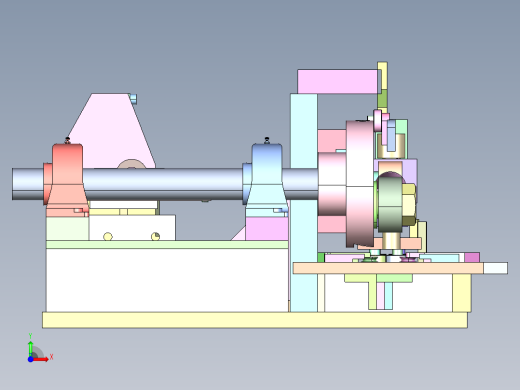Image resolution: width=520 pixels, height=390 pixels.
Task: Select the yellow vertical leg under the peach plate
Action: (x=462, y=293)
